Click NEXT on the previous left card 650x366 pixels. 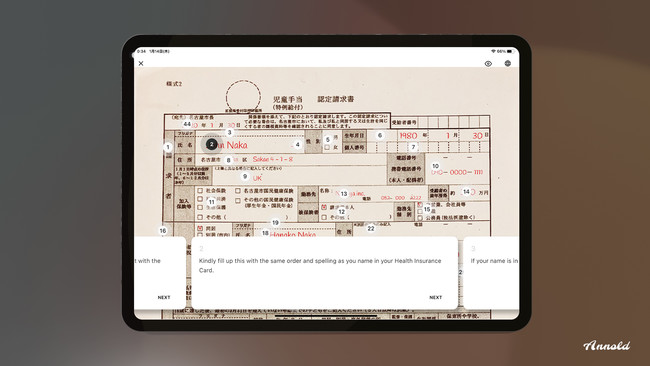click(x=164, y=297)
